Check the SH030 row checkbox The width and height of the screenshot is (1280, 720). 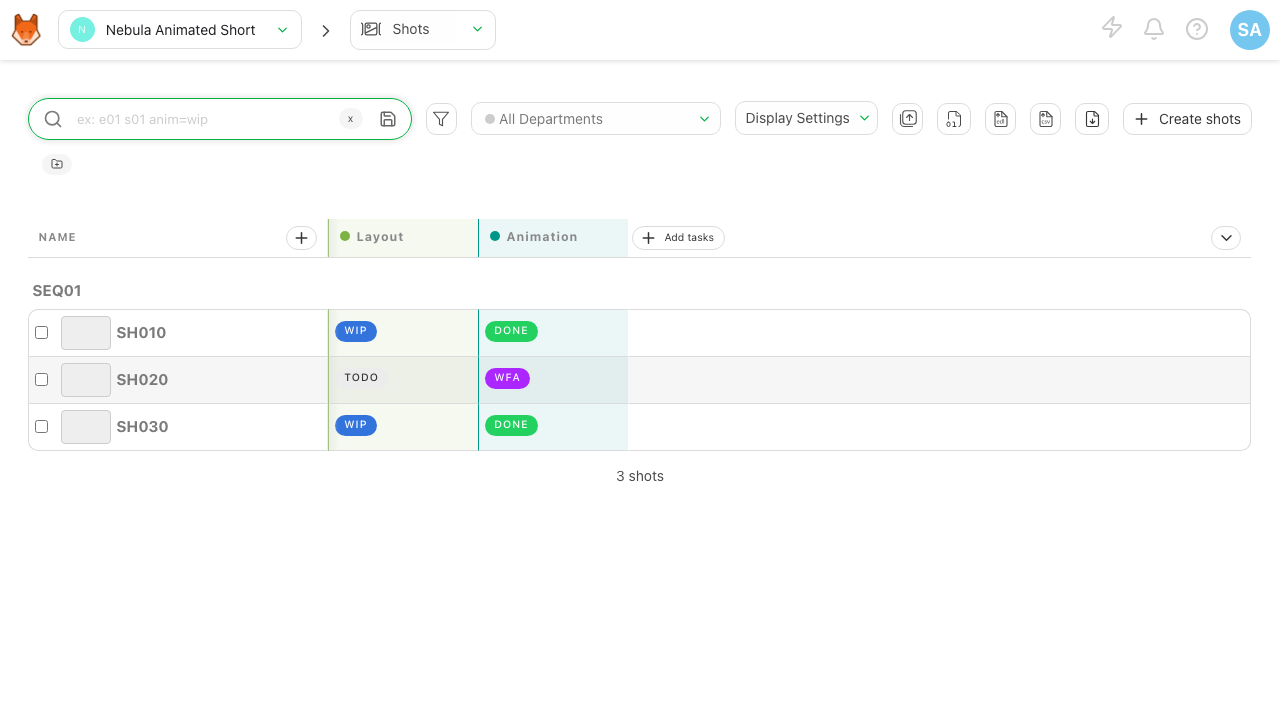tap(42, 426)
